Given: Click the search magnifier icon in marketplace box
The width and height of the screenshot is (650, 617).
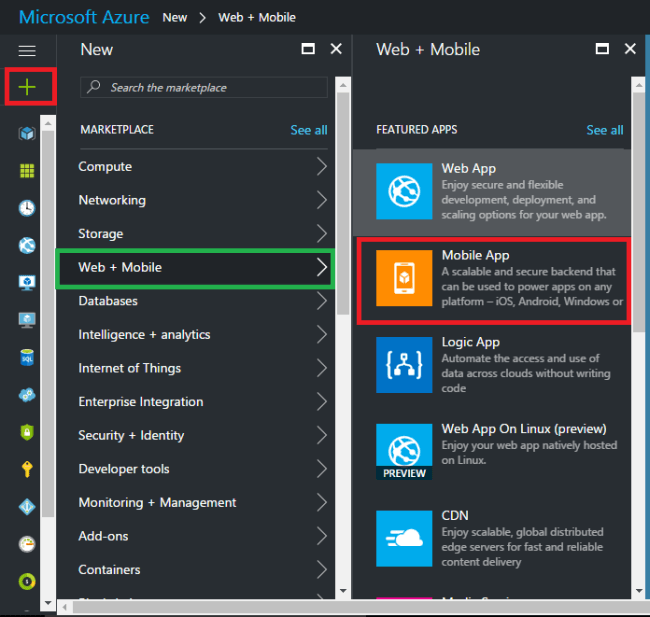Looking at the screenshot, I should click(94, 87).
